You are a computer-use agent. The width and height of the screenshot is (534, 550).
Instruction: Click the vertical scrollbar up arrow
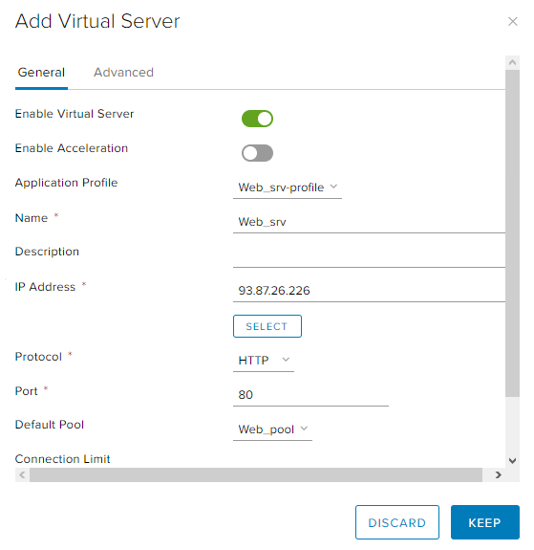pyautogui.click(x=512, y=62)
